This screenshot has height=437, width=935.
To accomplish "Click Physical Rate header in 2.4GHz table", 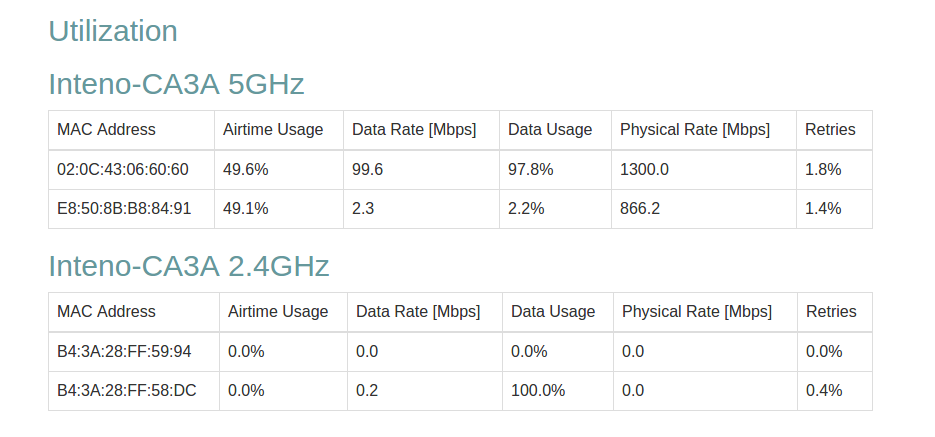I will point(697,312).
